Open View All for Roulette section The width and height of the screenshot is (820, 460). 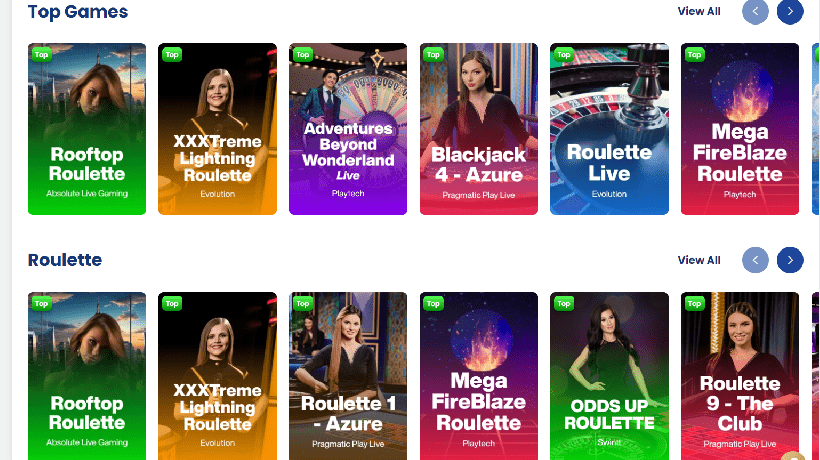click(699, 260)
